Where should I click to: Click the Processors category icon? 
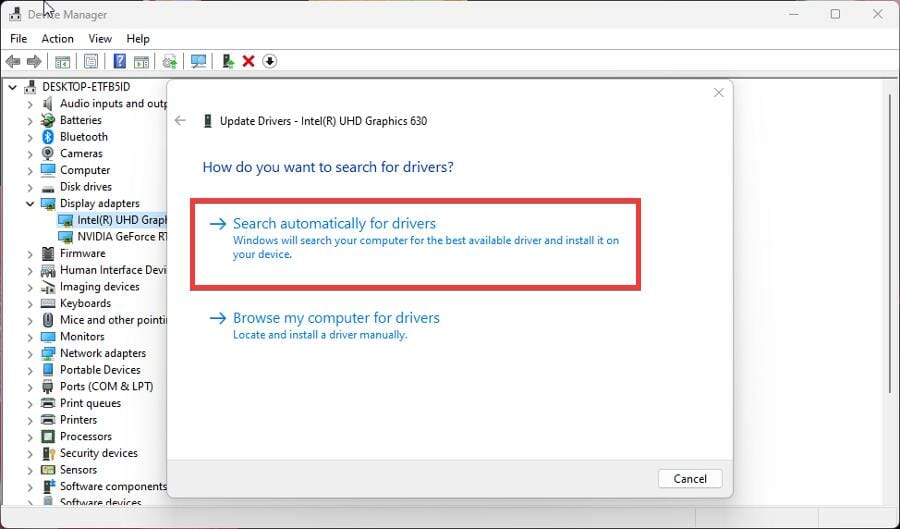(x=48, y=437)
